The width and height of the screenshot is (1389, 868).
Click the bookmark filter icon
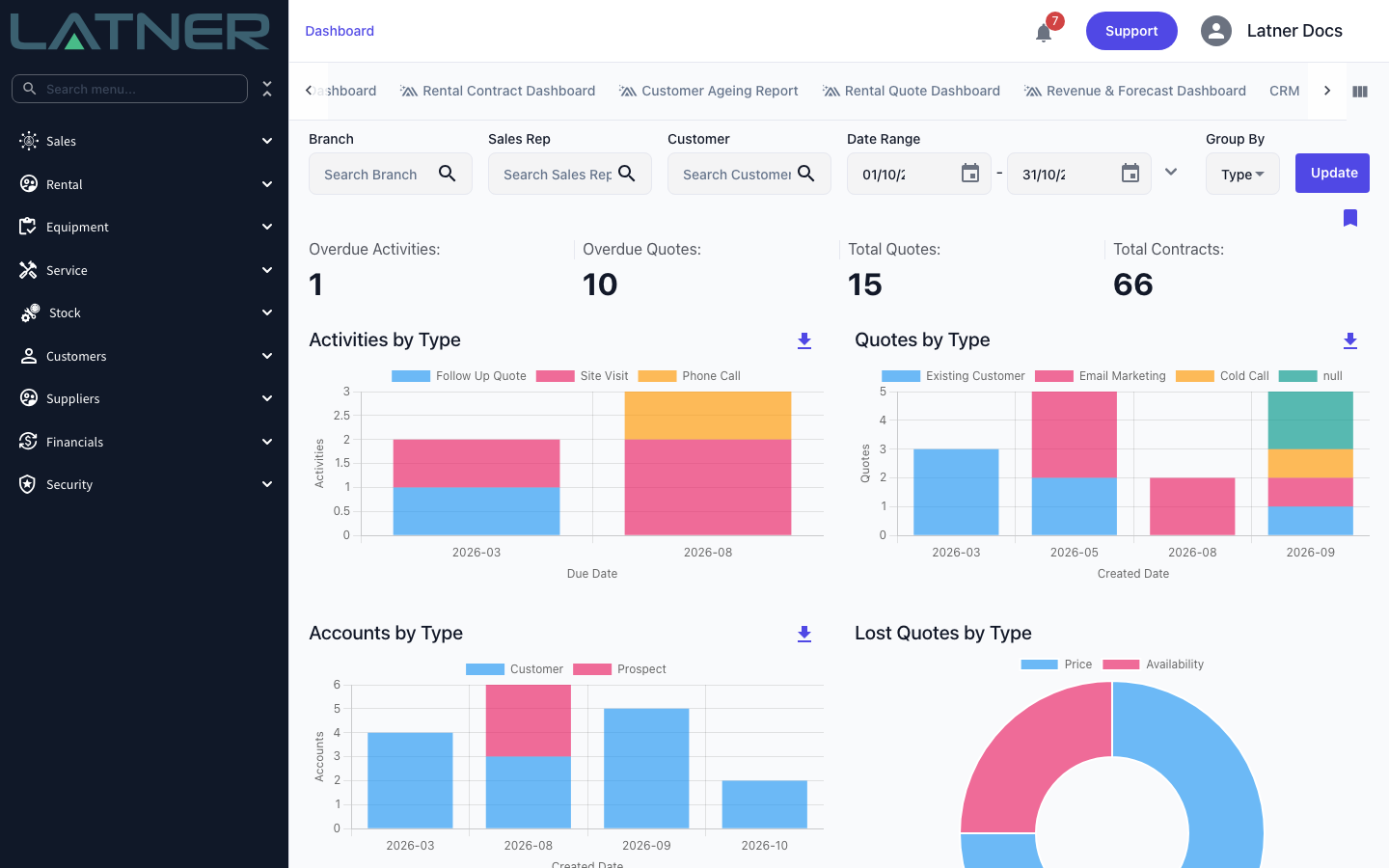pyautogui.click(x=1350, y=218)
